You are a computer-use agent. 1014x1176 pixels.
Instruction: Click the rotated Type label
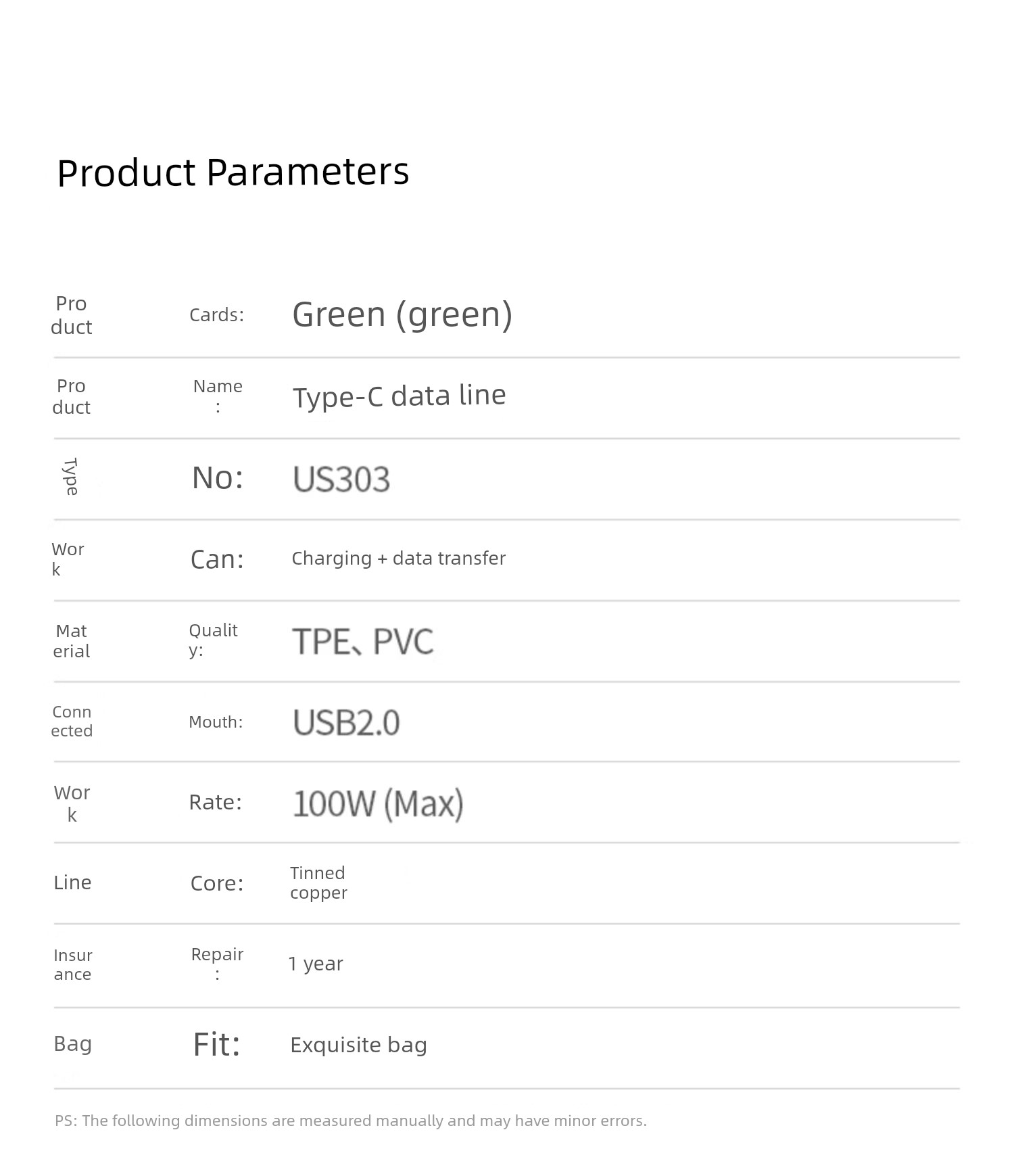(71, 477)
